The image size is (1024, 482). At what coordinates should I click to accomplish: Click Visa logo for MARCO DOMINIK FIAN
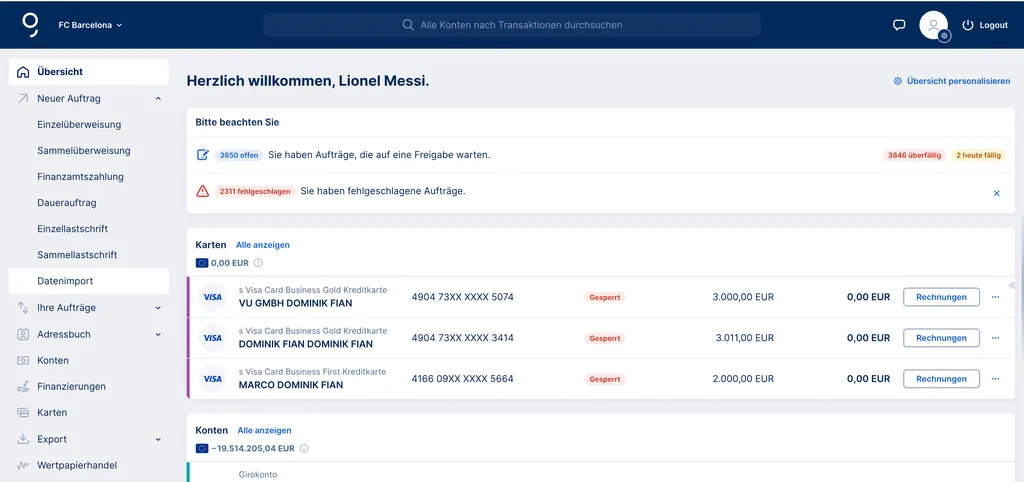(212, 379)
